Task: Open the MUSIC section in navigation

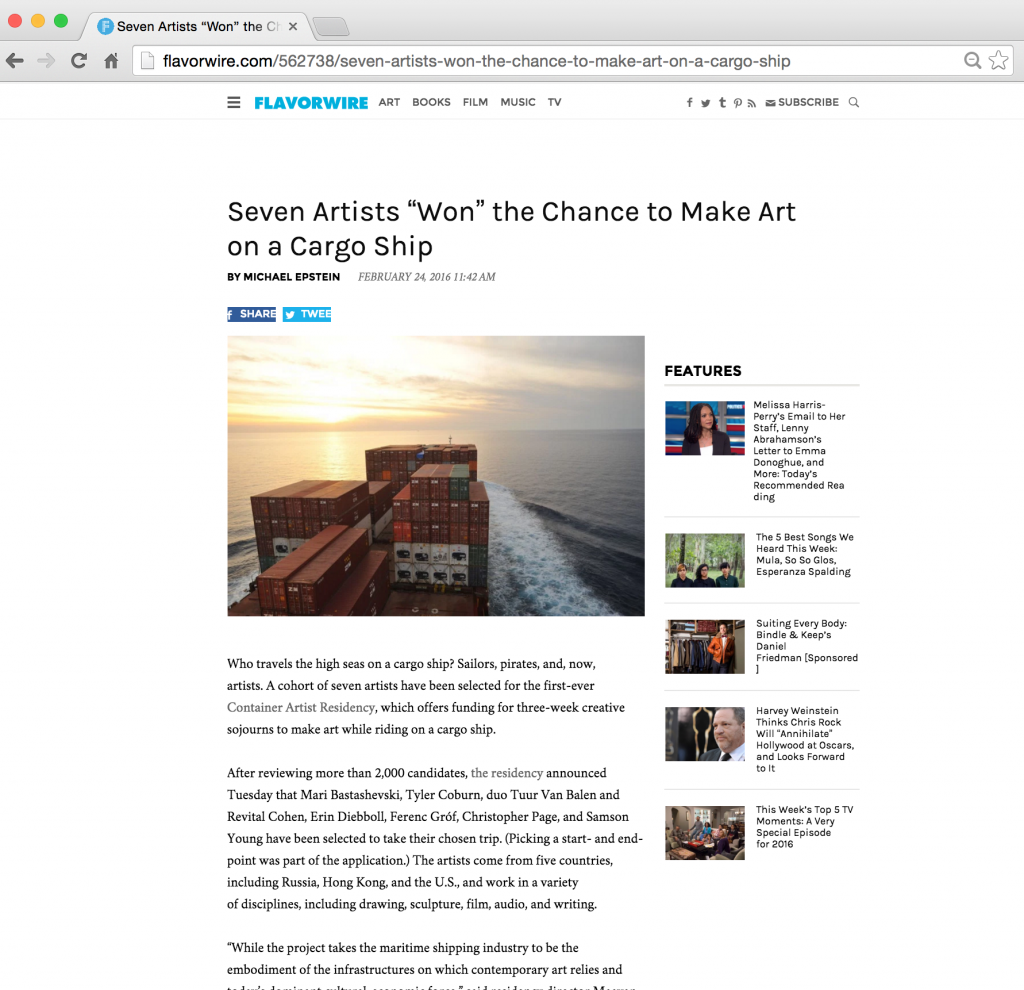Action: coord(518,103)
